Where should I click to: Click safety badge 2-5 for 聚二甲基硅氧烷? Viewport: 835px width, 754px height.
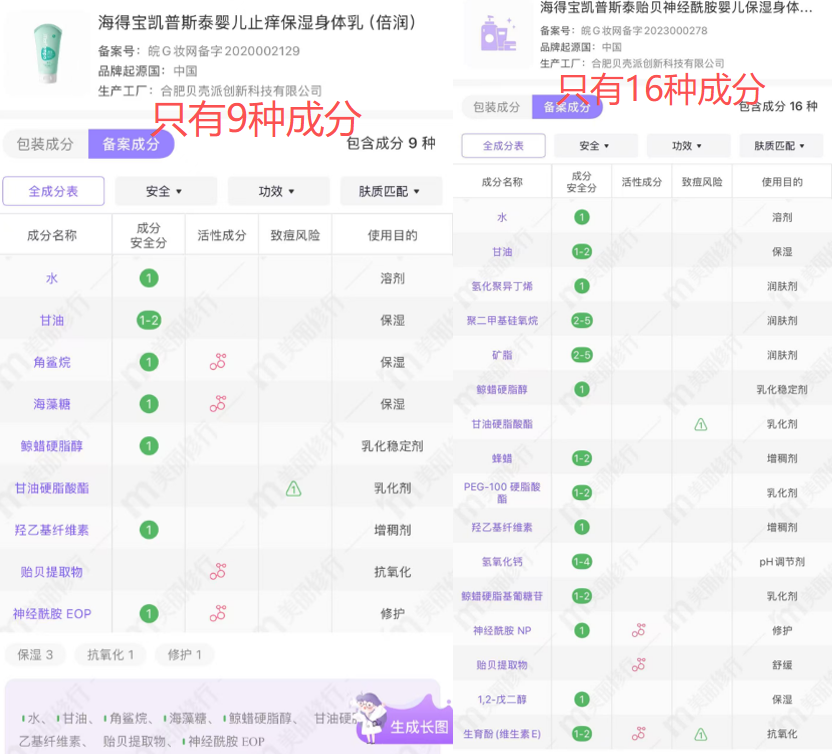582,321
